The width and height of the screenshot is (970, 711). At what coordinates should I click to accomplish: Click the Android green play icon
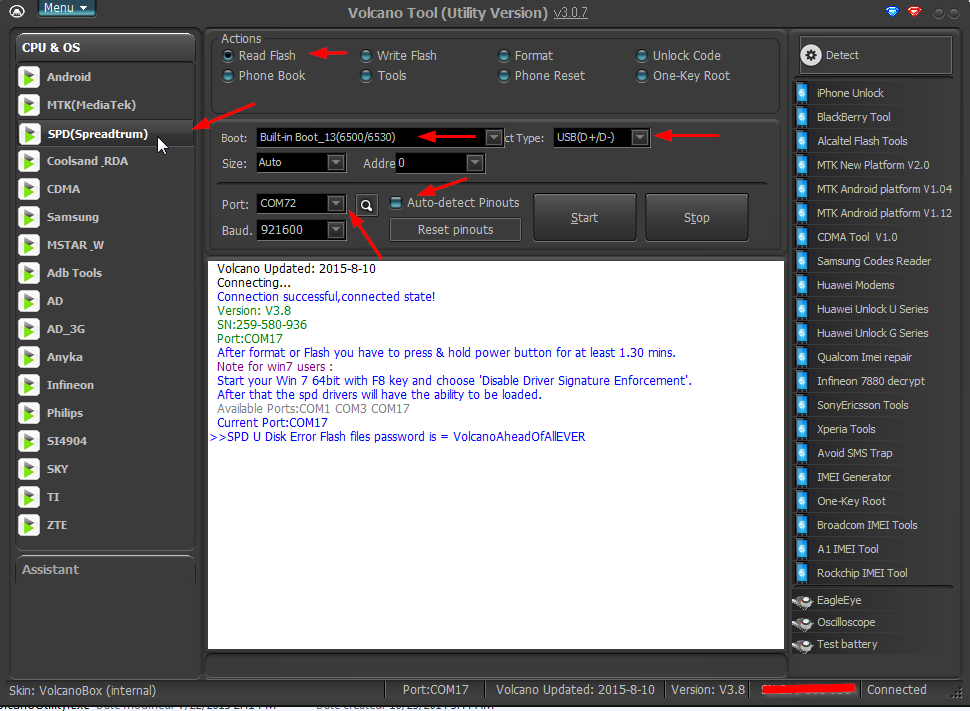pyautogui.click(x=28, y=77)
